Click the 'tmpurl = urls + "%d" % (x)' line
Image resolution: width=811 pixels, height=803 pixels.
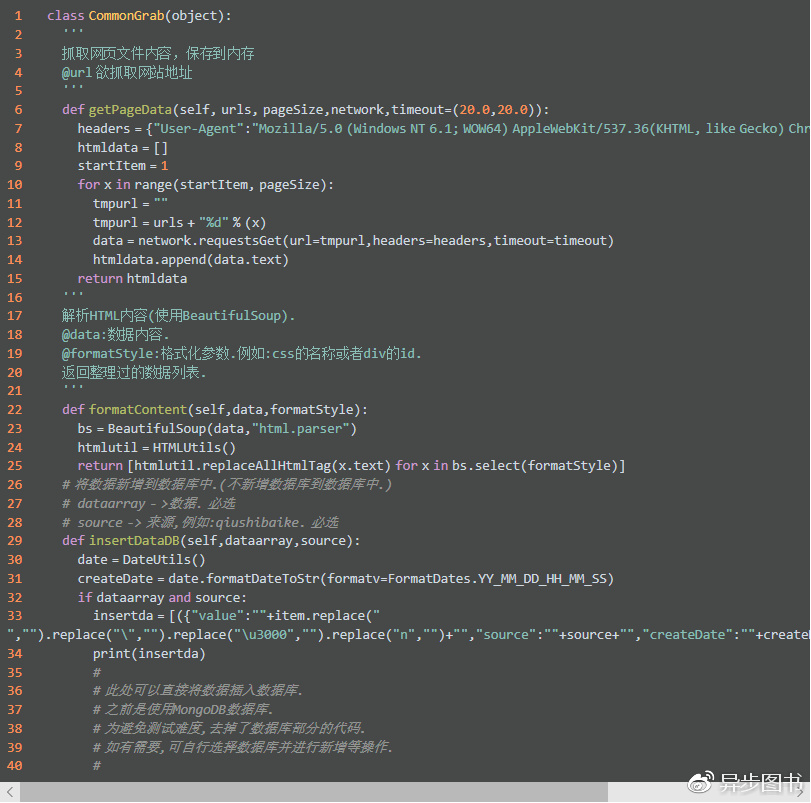pyautogui.click(x=179, y=223)
